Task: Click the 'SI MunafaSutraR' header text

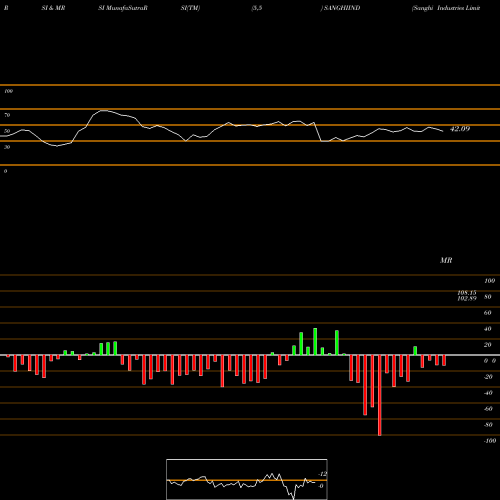Action: tap(123, 8)
